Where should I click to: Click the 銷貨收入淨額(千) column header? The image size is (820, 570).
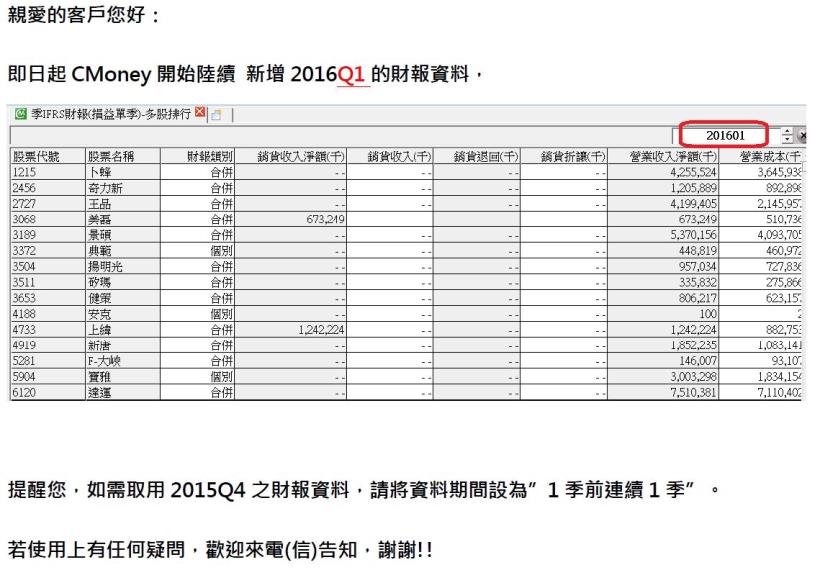[291, 156]
